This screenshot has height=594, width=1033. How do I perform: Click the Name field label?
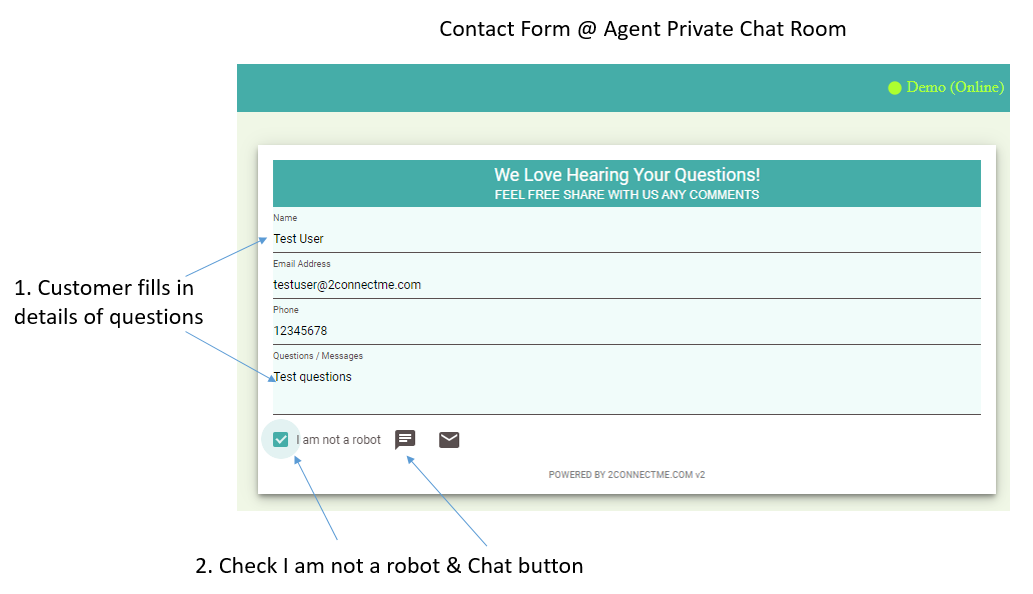tap(285, 217)
